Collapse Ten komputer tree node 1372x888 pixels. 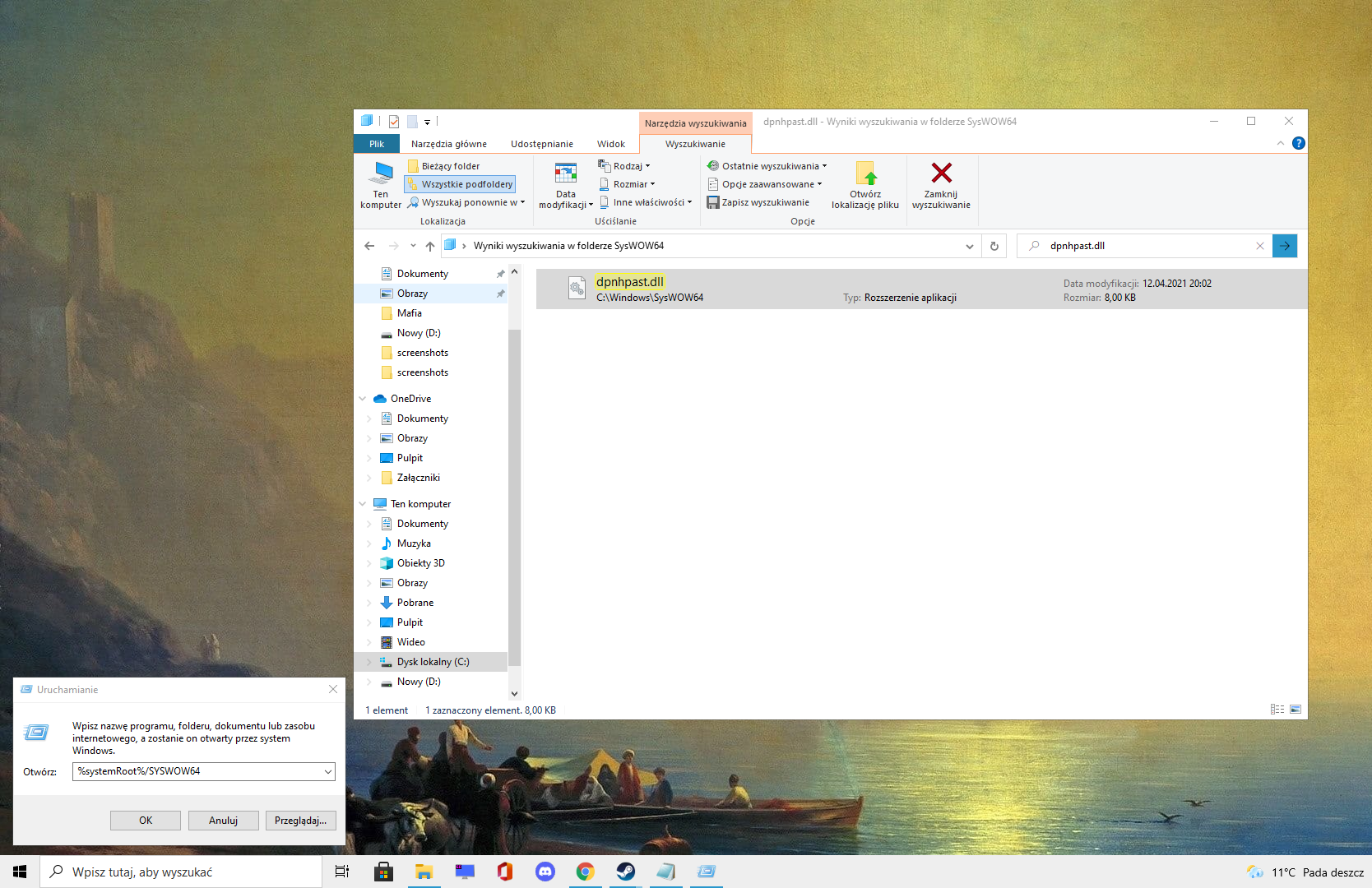[x=363, y=504]
